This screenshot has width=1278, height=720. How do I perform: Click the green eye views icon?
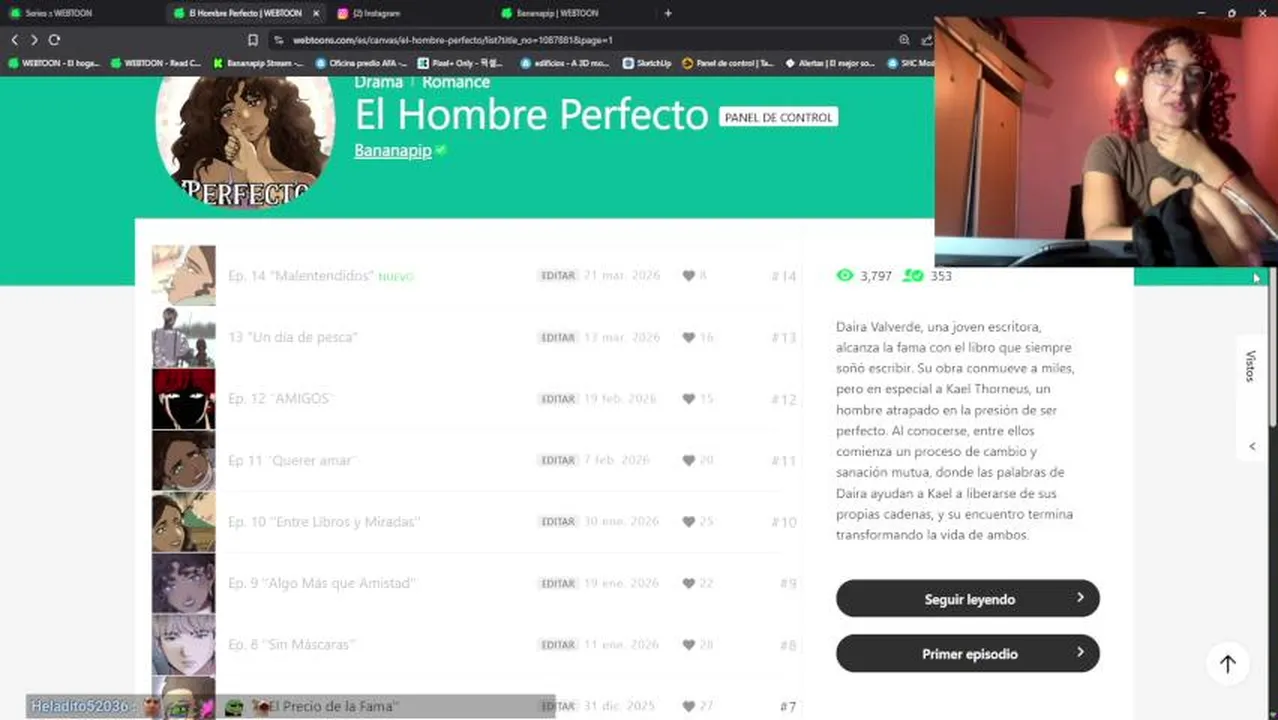pyautogui.click(x=845, y=275)
